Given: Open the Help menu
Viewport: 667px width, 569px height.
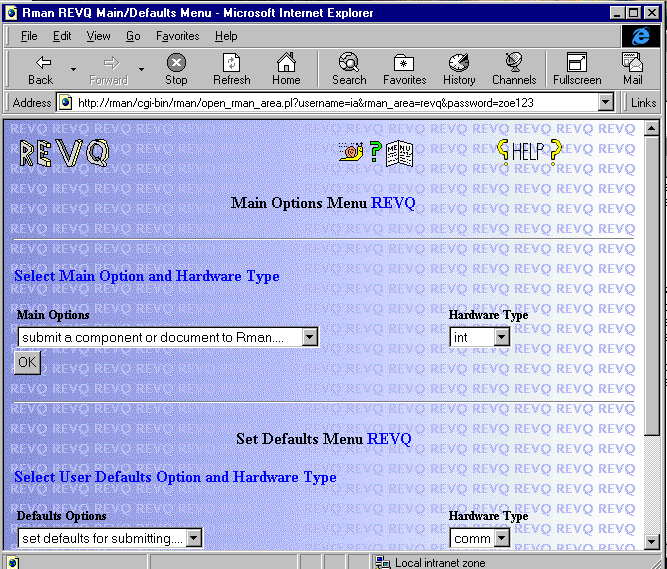Looking at the screenshot, I should click(x=226, y=36).
